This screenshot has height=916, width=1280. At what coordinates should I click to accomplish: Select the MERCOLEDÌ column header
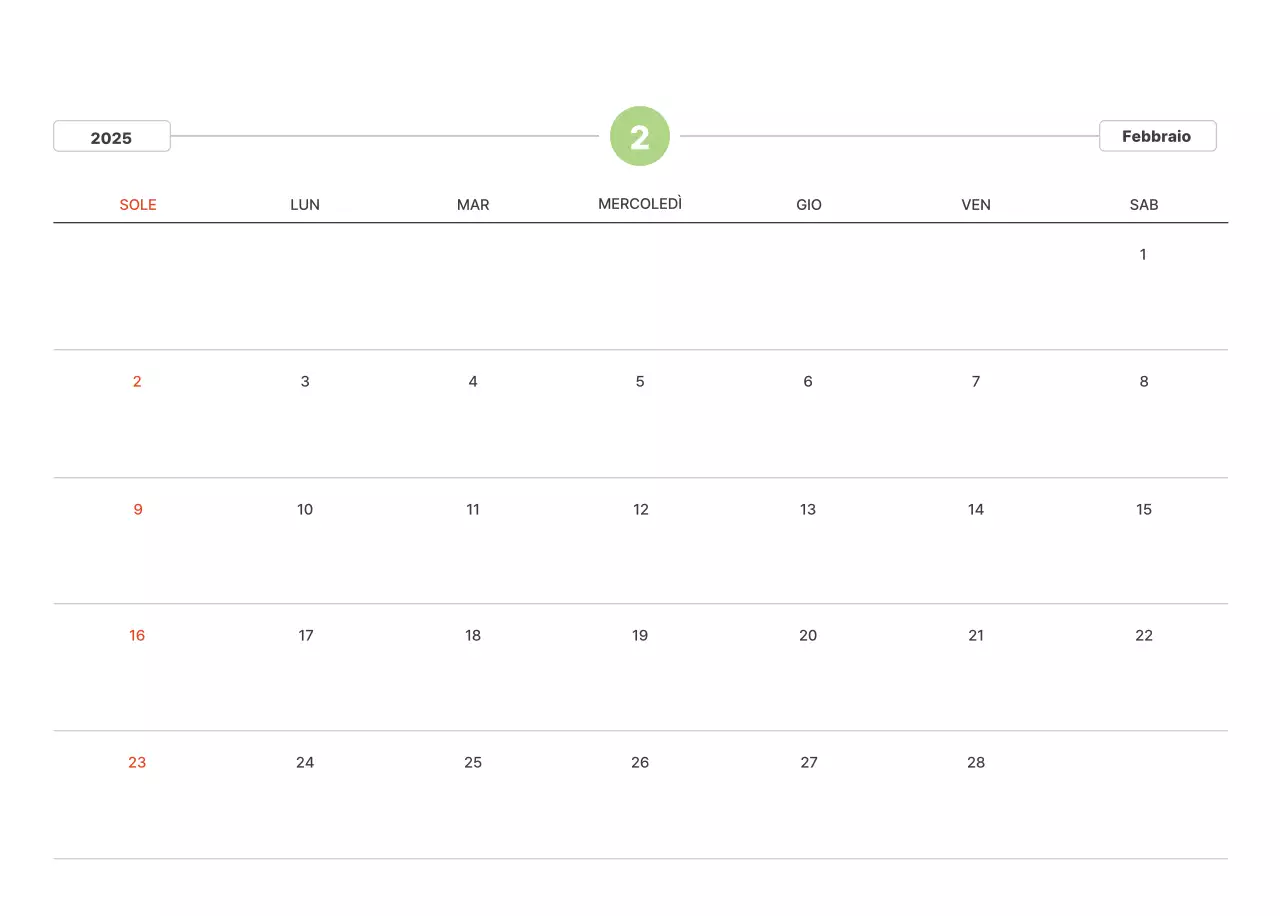tap(640, 204)
